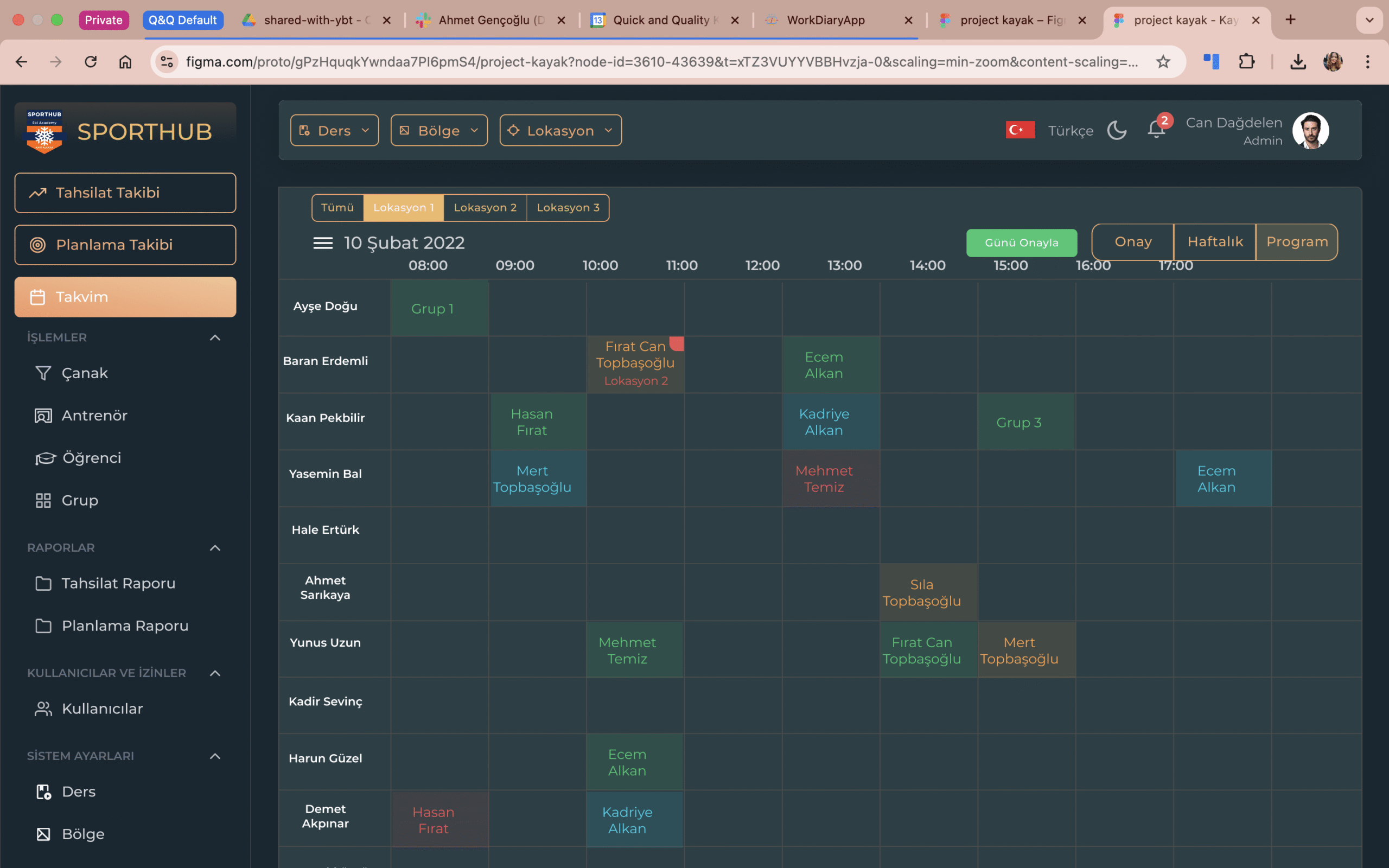The height and width of the screenshot is (868, 1389).
Task: Open the Tahsilat Takibi button
Action: (x=125, y=193)
